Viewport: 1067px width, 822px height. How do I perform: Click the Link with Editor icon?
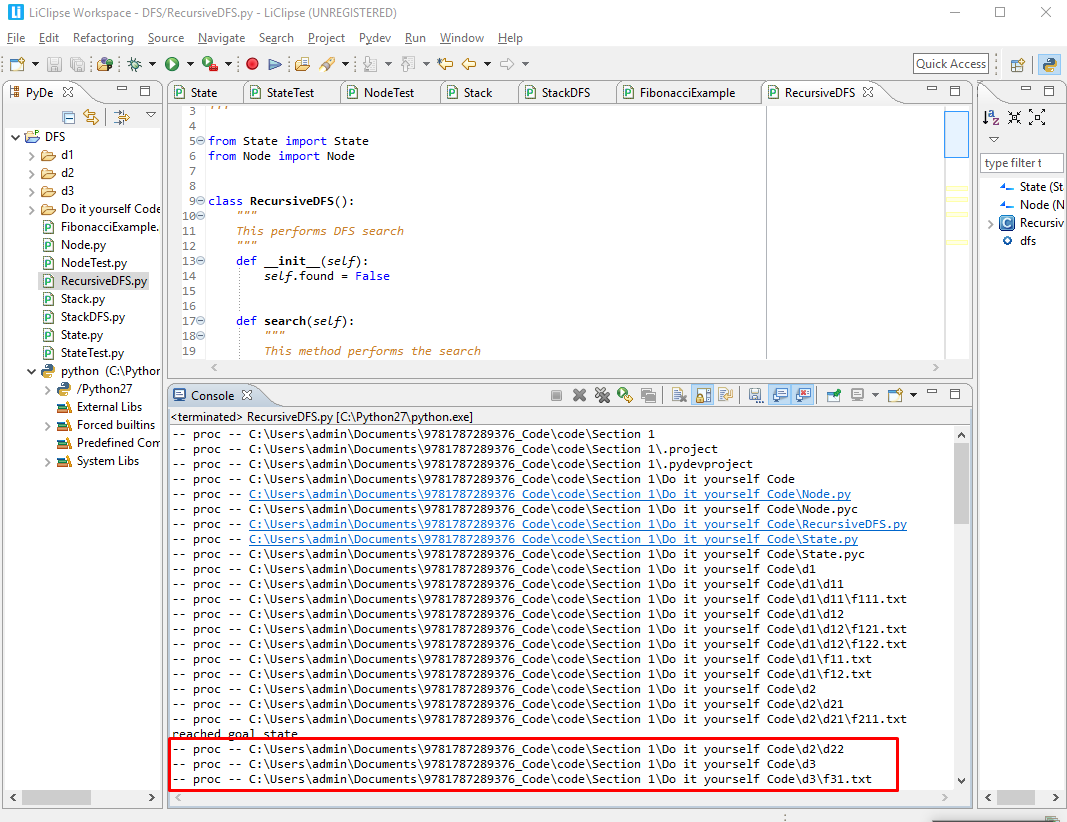pyautogui.click(x=91, y=117)
